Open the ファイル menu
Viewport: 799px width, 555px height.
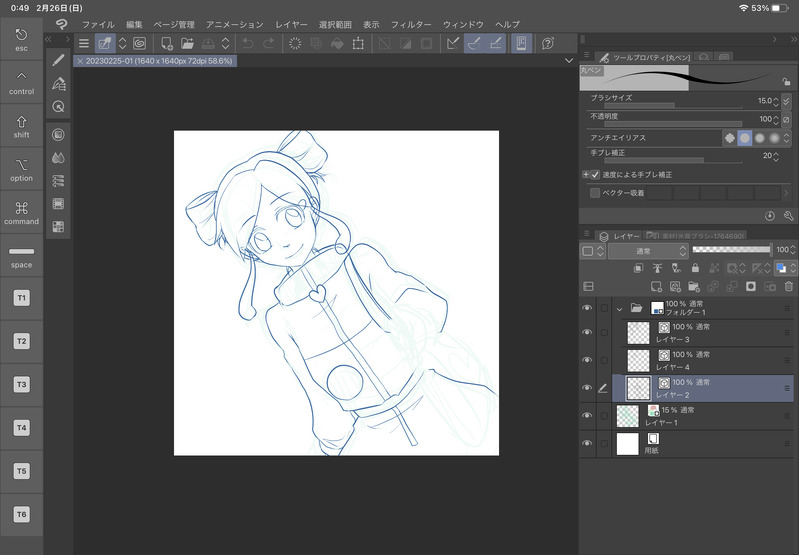pos(98,24)
